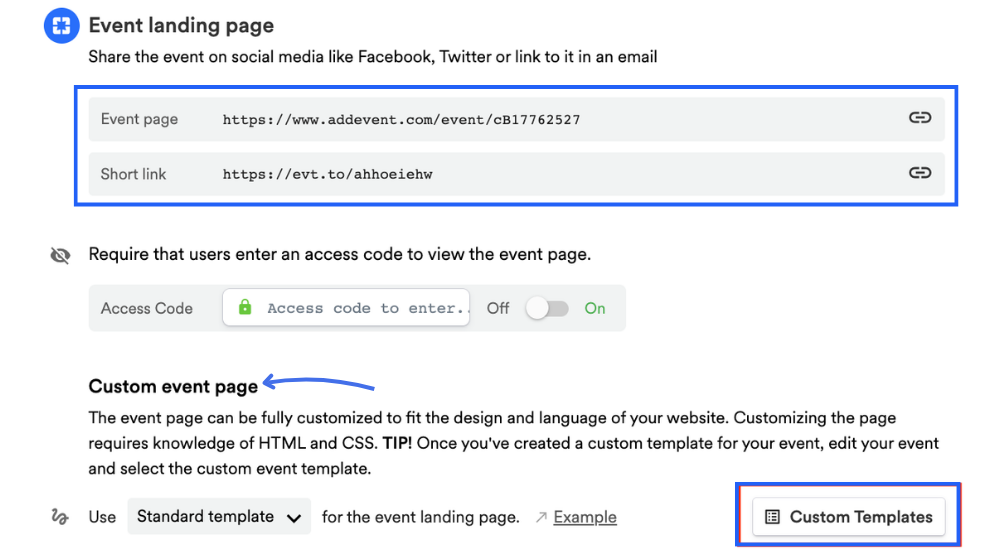Select the green On label
This screenshot has width=1000, height=550.
pyautogui.click(x=595, y=308)
